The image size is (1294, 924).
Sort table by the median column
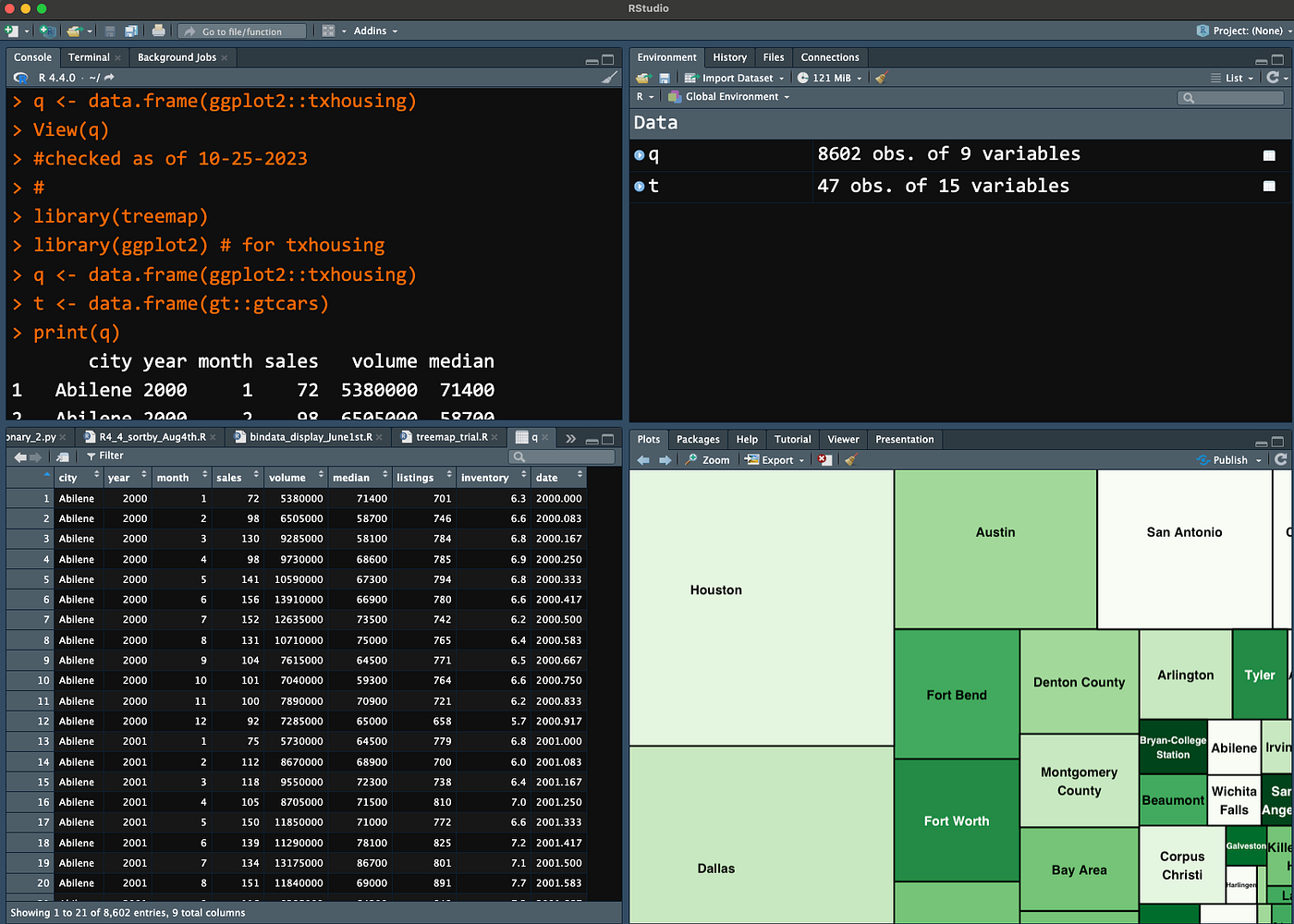click(359, 478)
